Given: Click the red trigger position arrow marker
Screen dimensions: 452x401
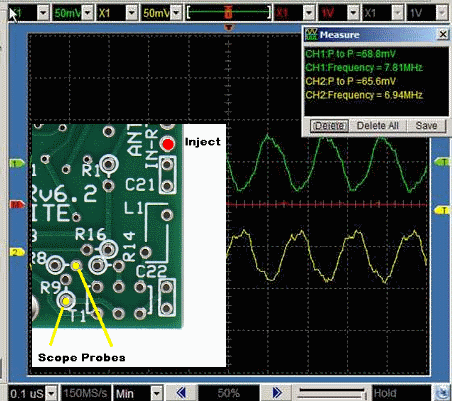Looking at the screenshot, I should click(x=228, y=27).
